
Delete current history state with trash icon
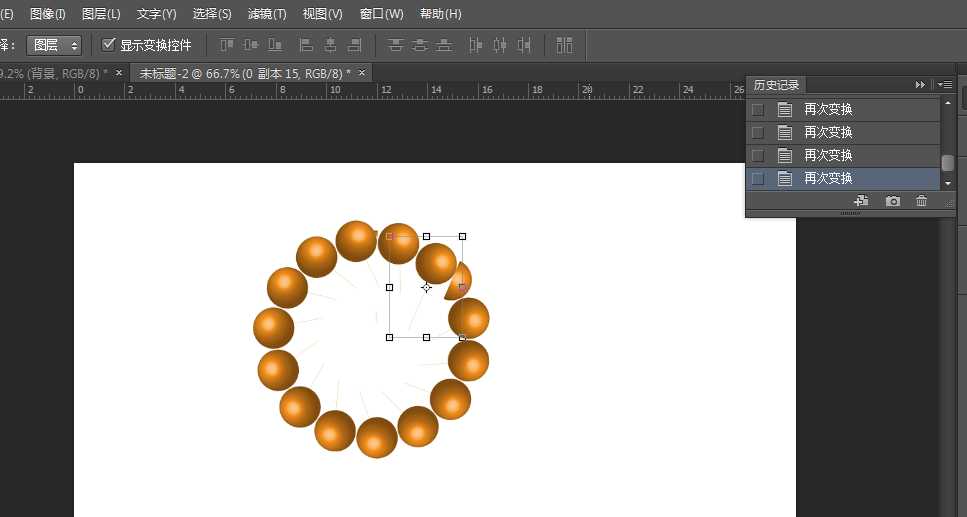922,201
